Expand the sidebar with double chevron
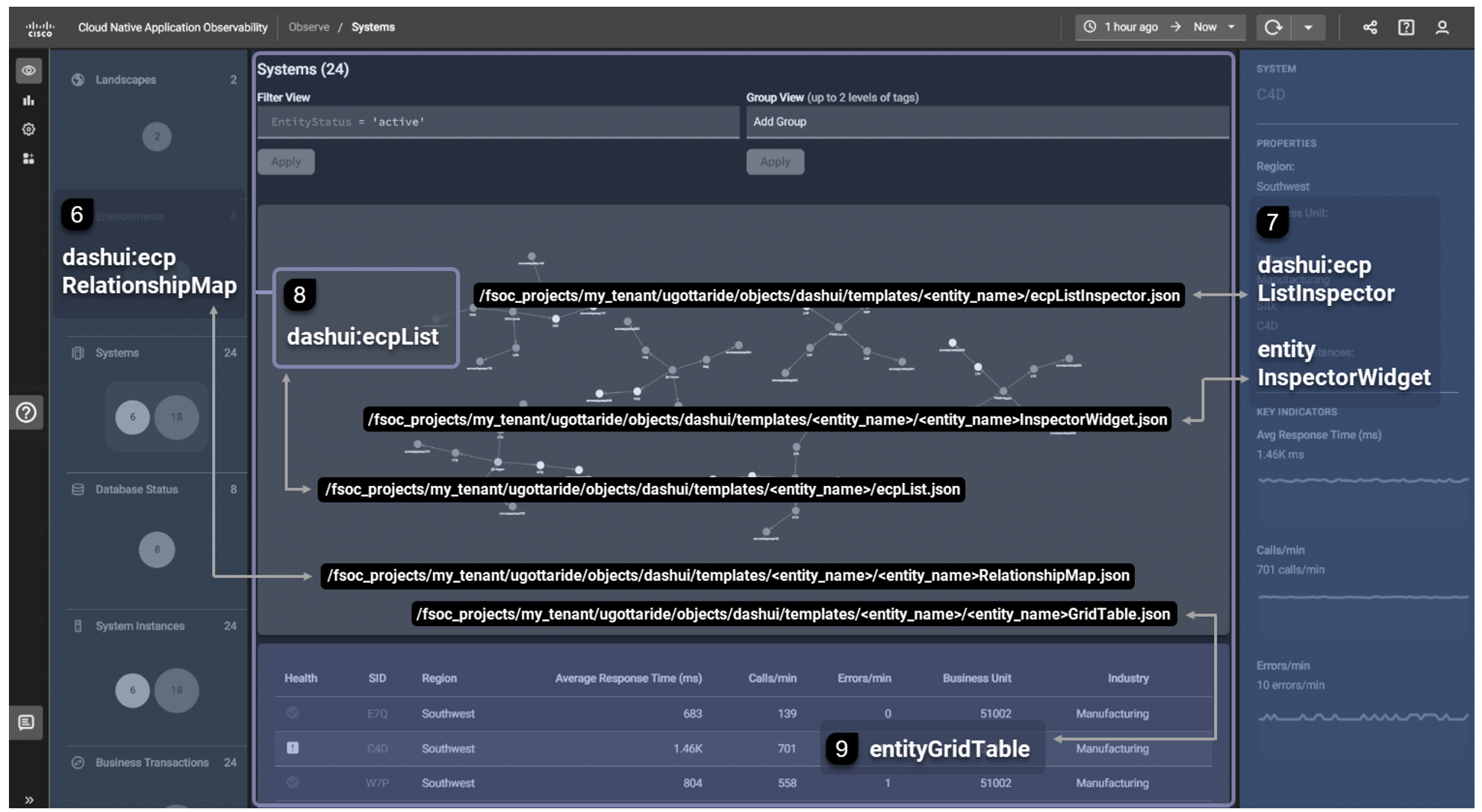Screen dimensions: 1482x812 pyautogui.click(x=28, y=800)
